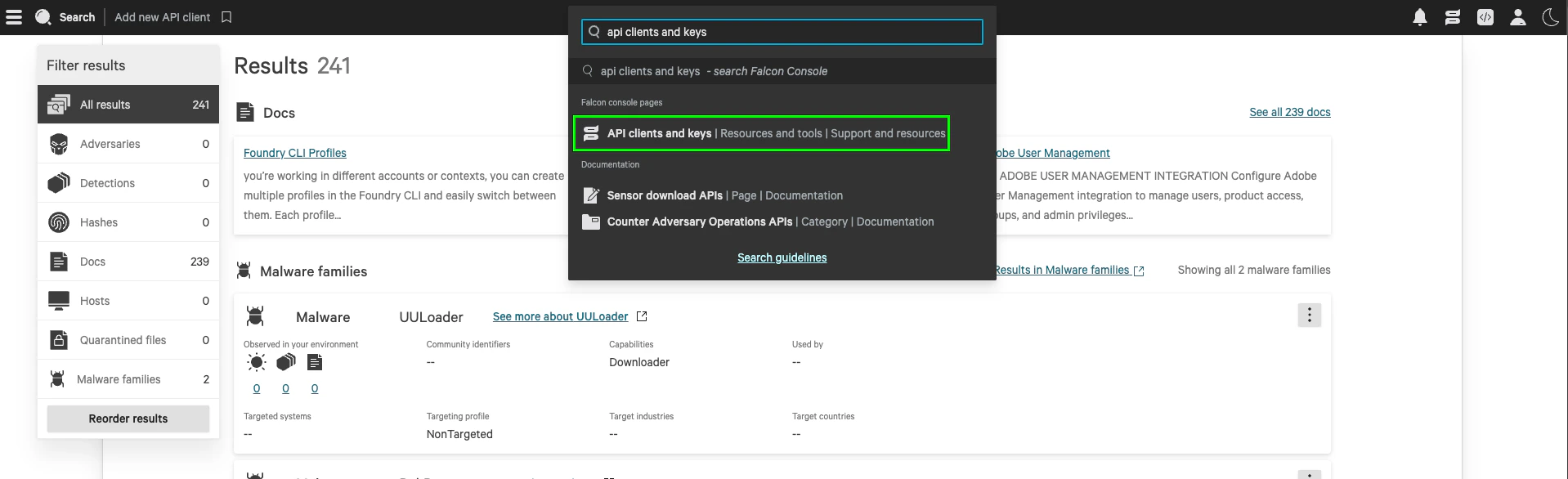Click the Detections cube icon in filters
The width and height of the screenshot is (1568, 479).
click(59, 183)
